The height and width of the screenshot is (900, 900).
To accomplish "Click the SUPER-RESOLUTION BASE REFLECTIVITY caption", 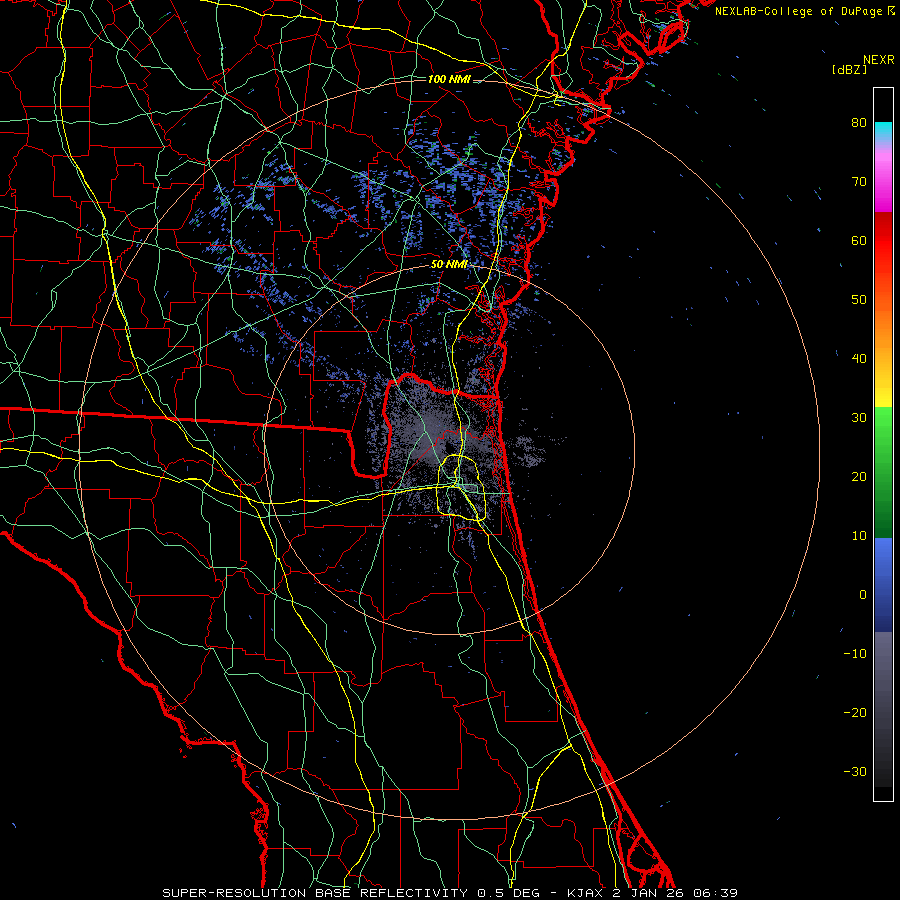I will 315,893.
